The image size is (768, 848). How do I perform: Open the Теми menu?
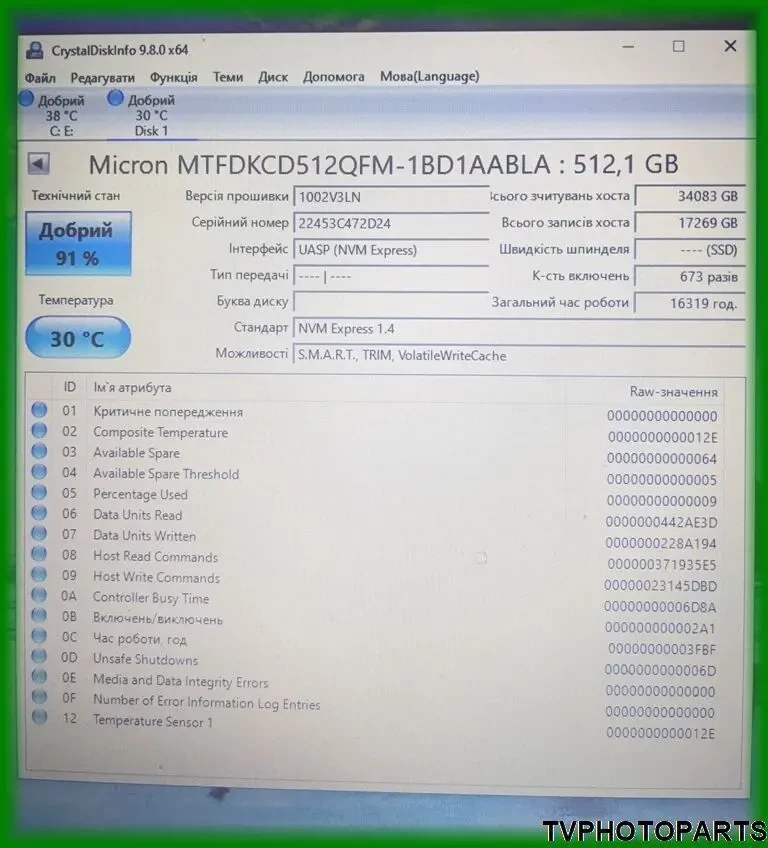(228, 77)
